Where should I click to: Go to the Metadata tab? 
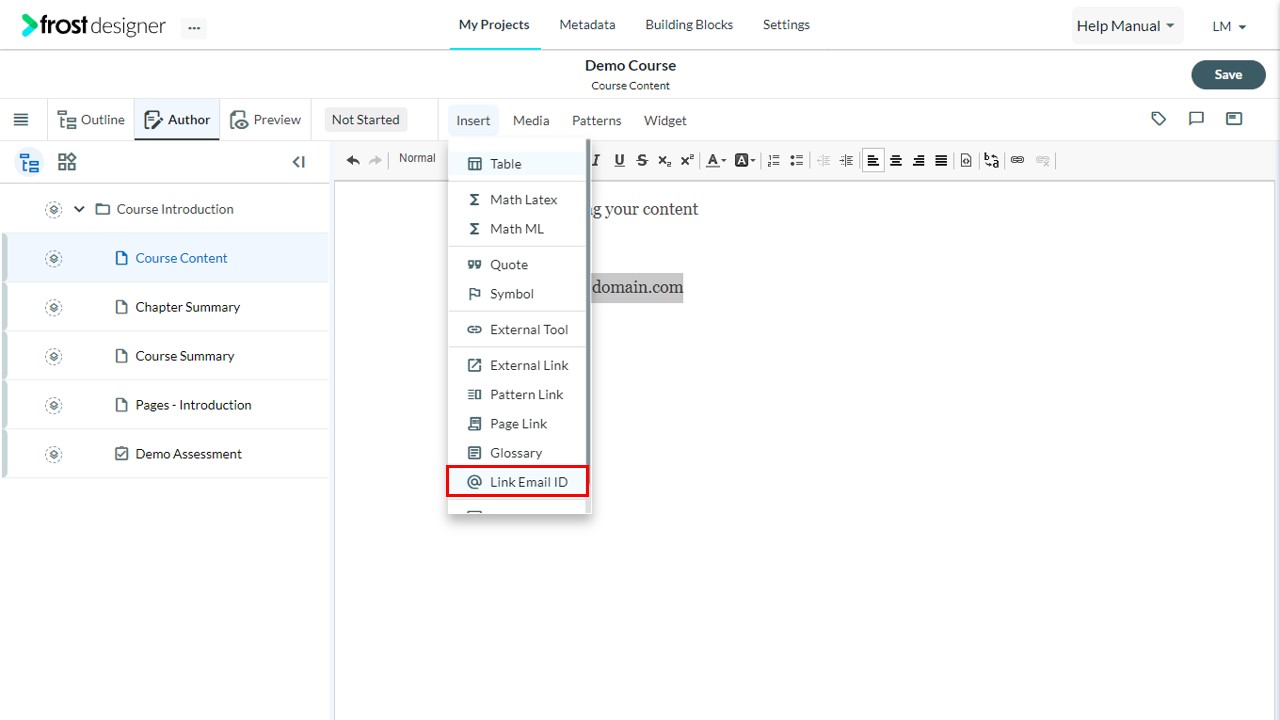(587, 24)
